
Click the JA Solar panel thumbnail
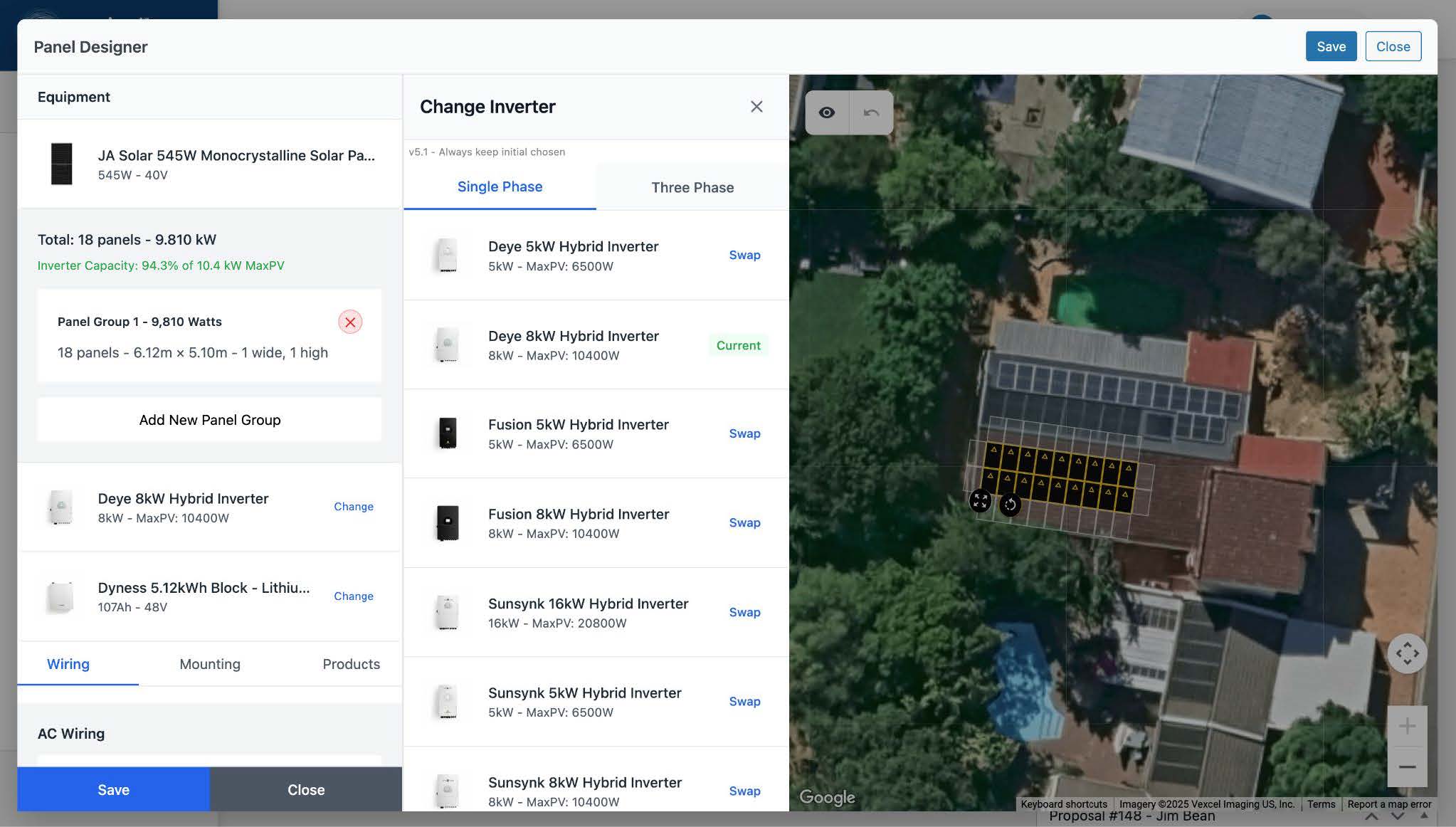click(62, 164)
